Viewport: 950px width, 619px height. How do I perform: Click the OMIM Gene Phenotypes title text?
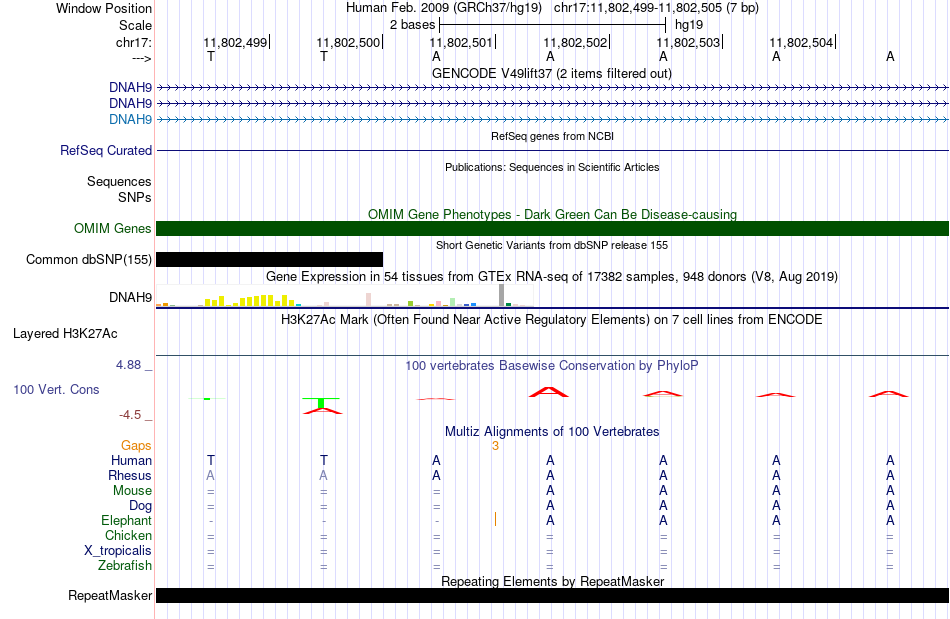tap(552, 214)
